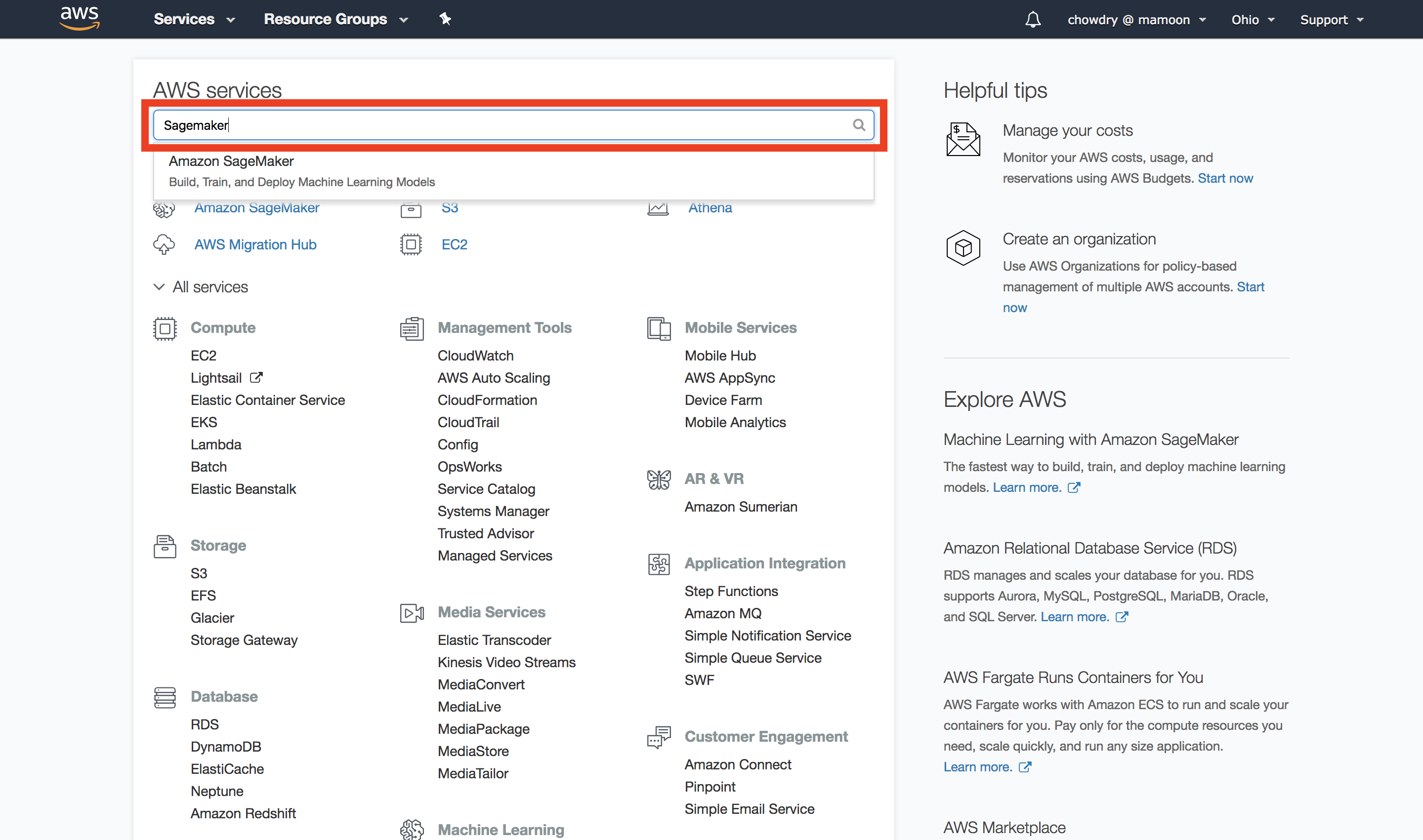Click the Customer Engagement chat icon
Viewport: 1423px width, 840px height.
click(x=659, y=737)
